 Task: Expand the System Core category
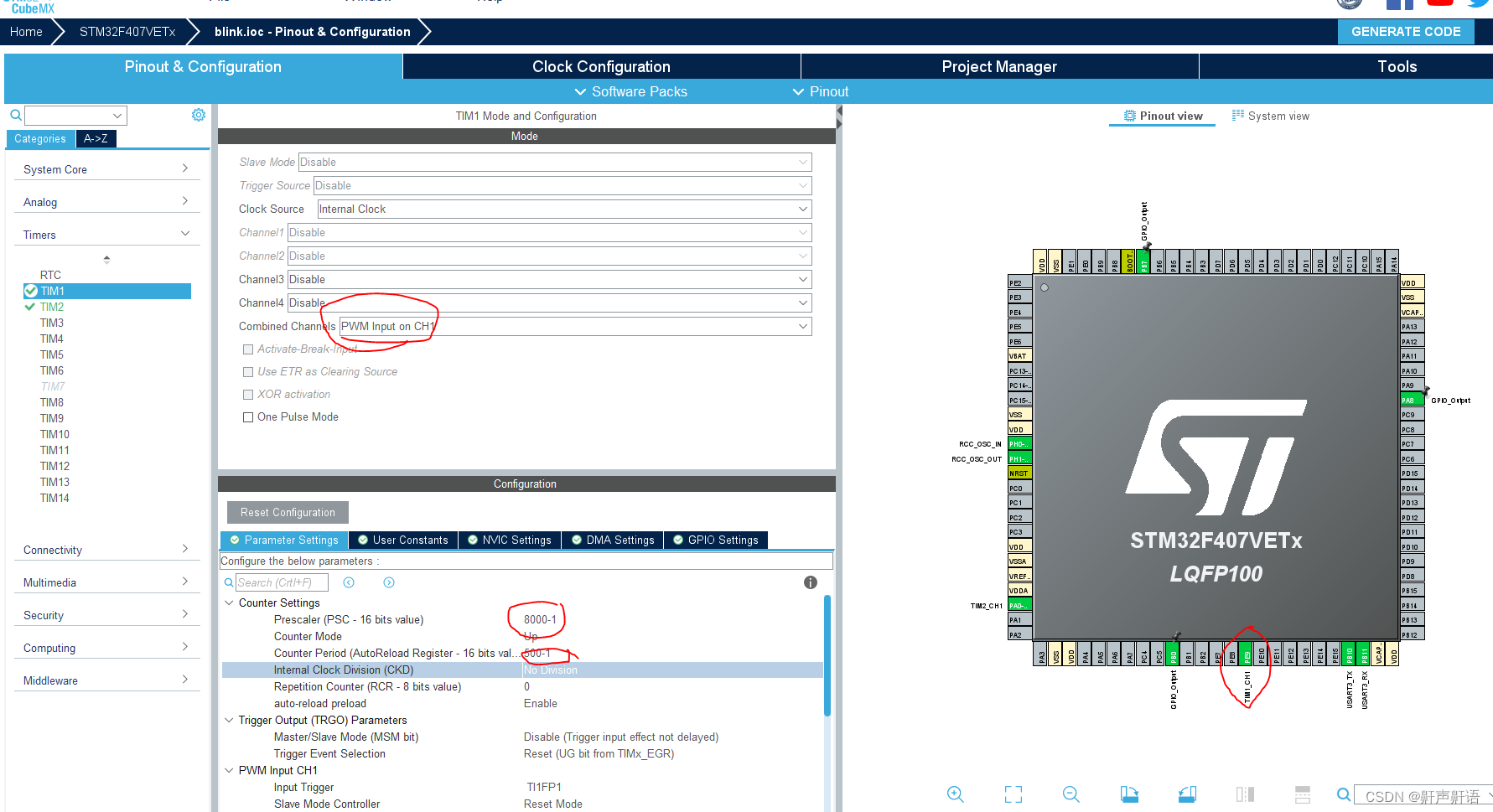coord(107,169)
